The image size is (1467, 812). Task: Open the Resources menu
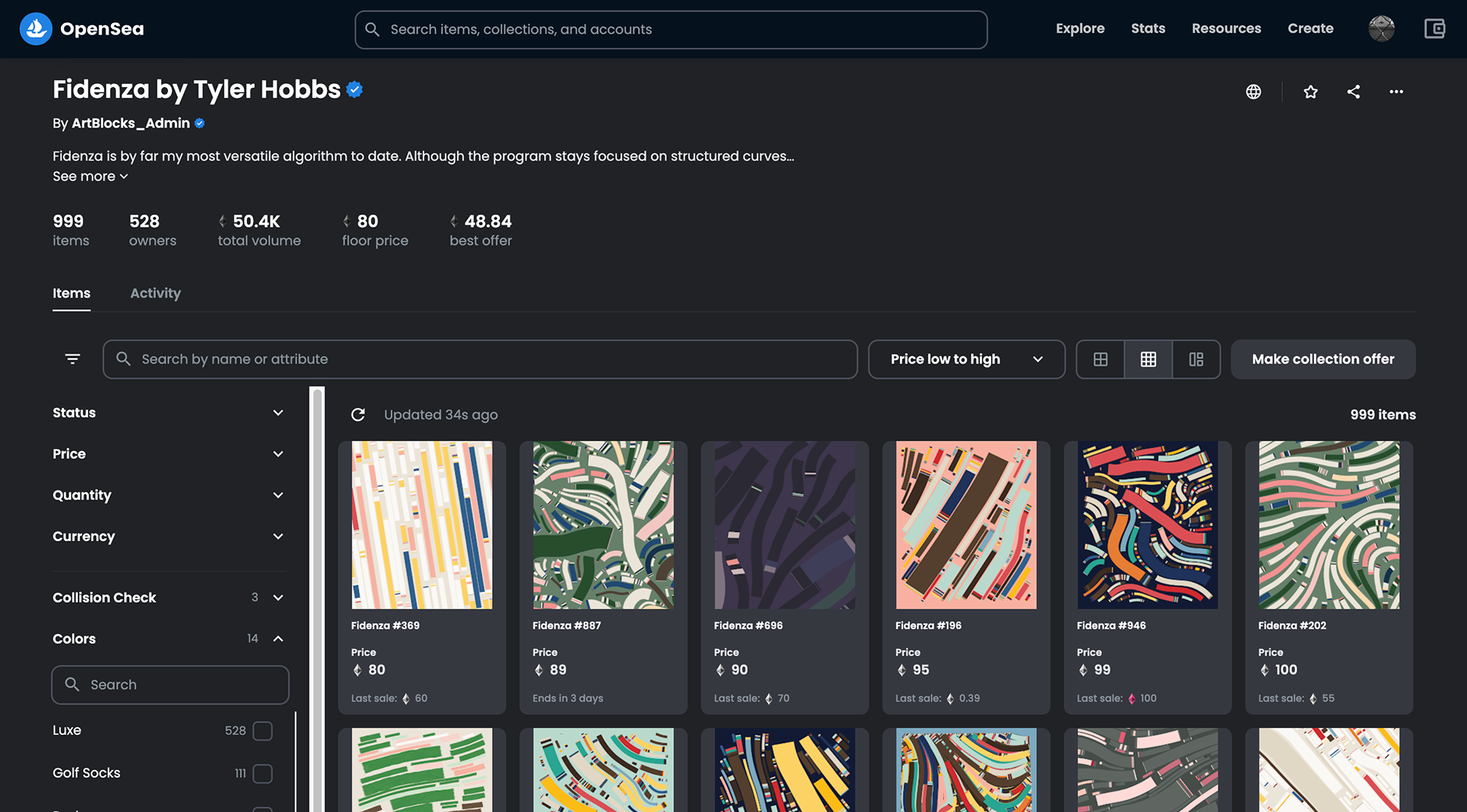1226,29
